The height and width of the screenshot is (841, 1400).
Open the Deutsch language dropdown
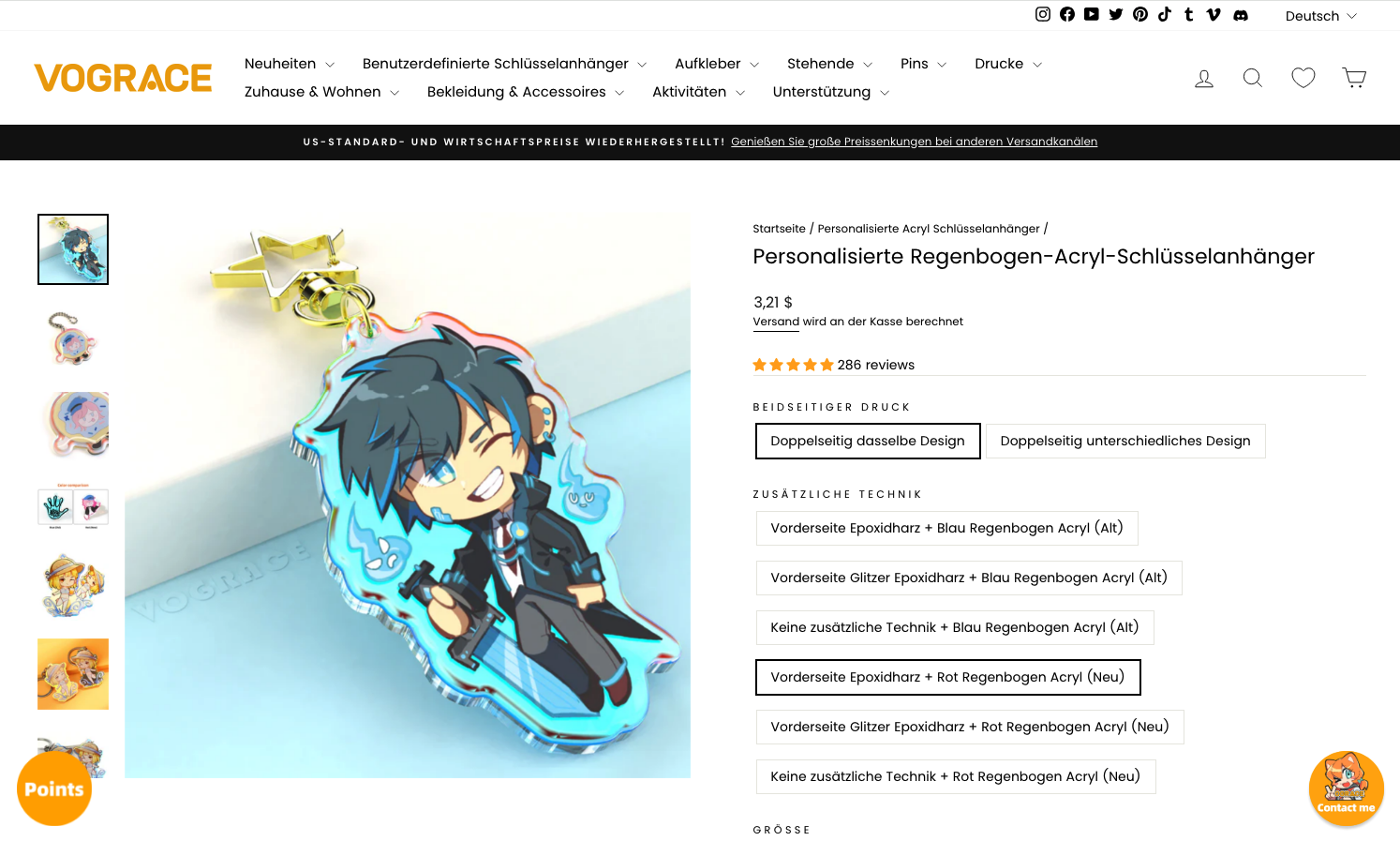click(x=1320, y=16)
